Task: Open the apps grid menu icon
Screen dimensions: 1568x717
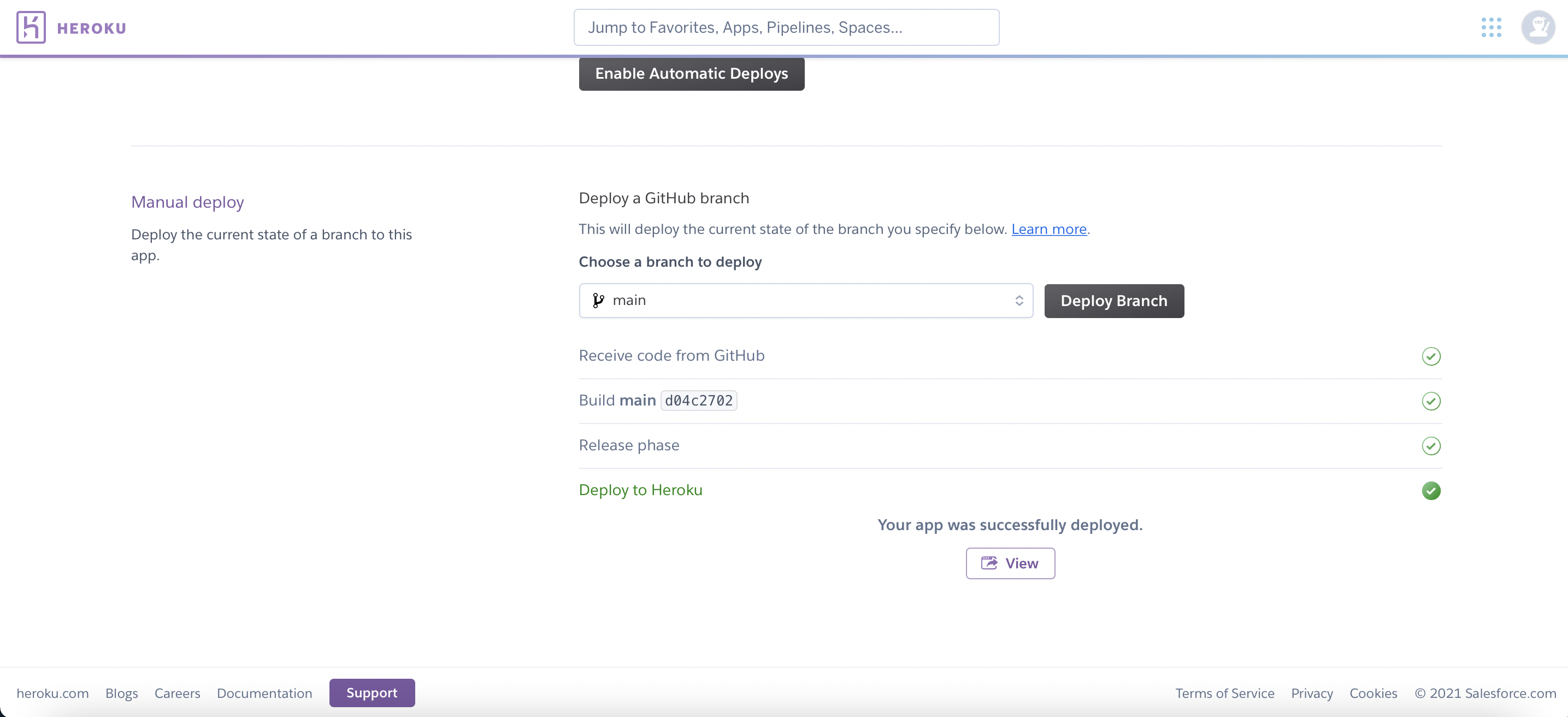Action: 1491,27
